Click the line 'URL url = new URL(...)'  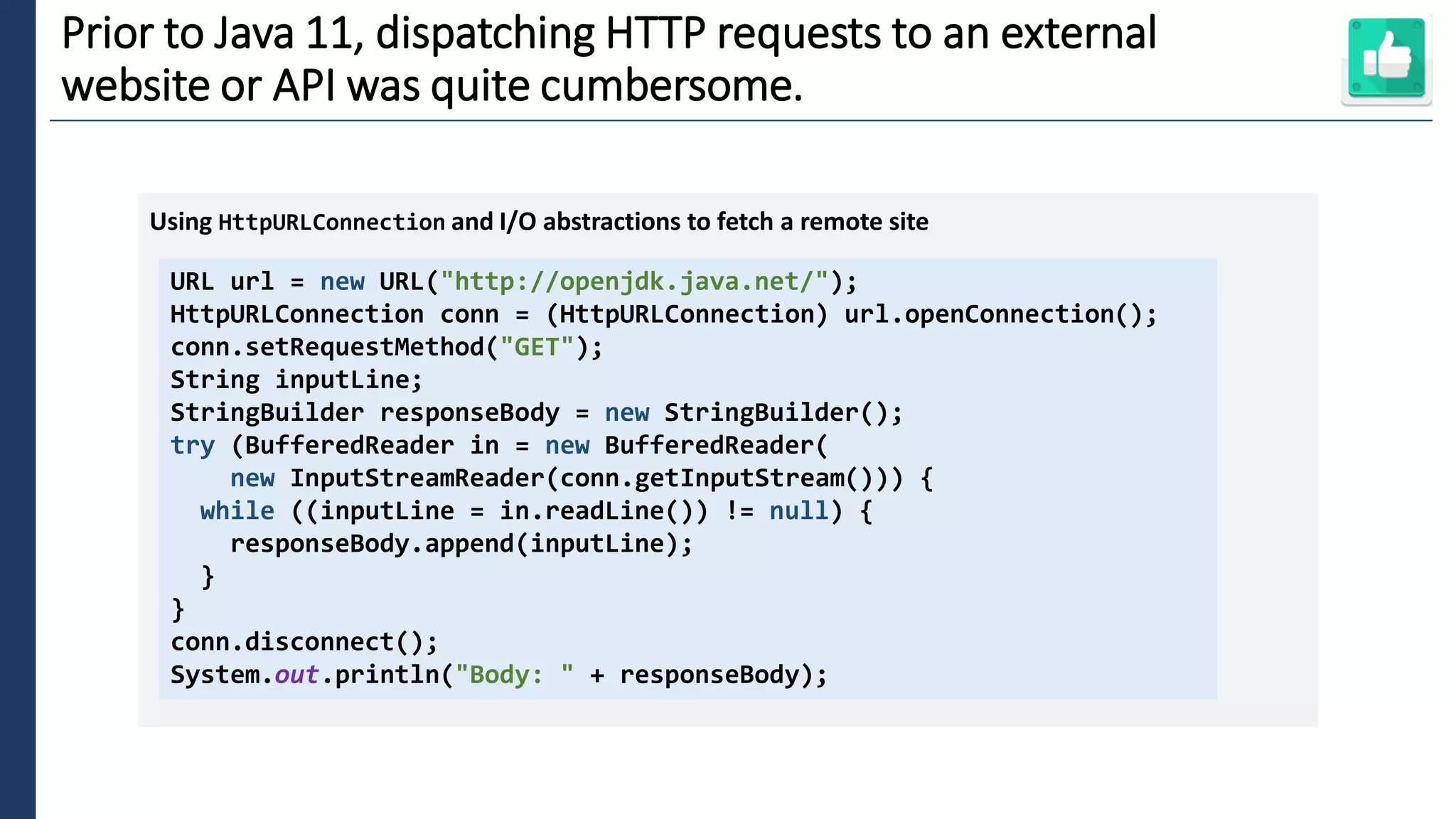point(514,282)
